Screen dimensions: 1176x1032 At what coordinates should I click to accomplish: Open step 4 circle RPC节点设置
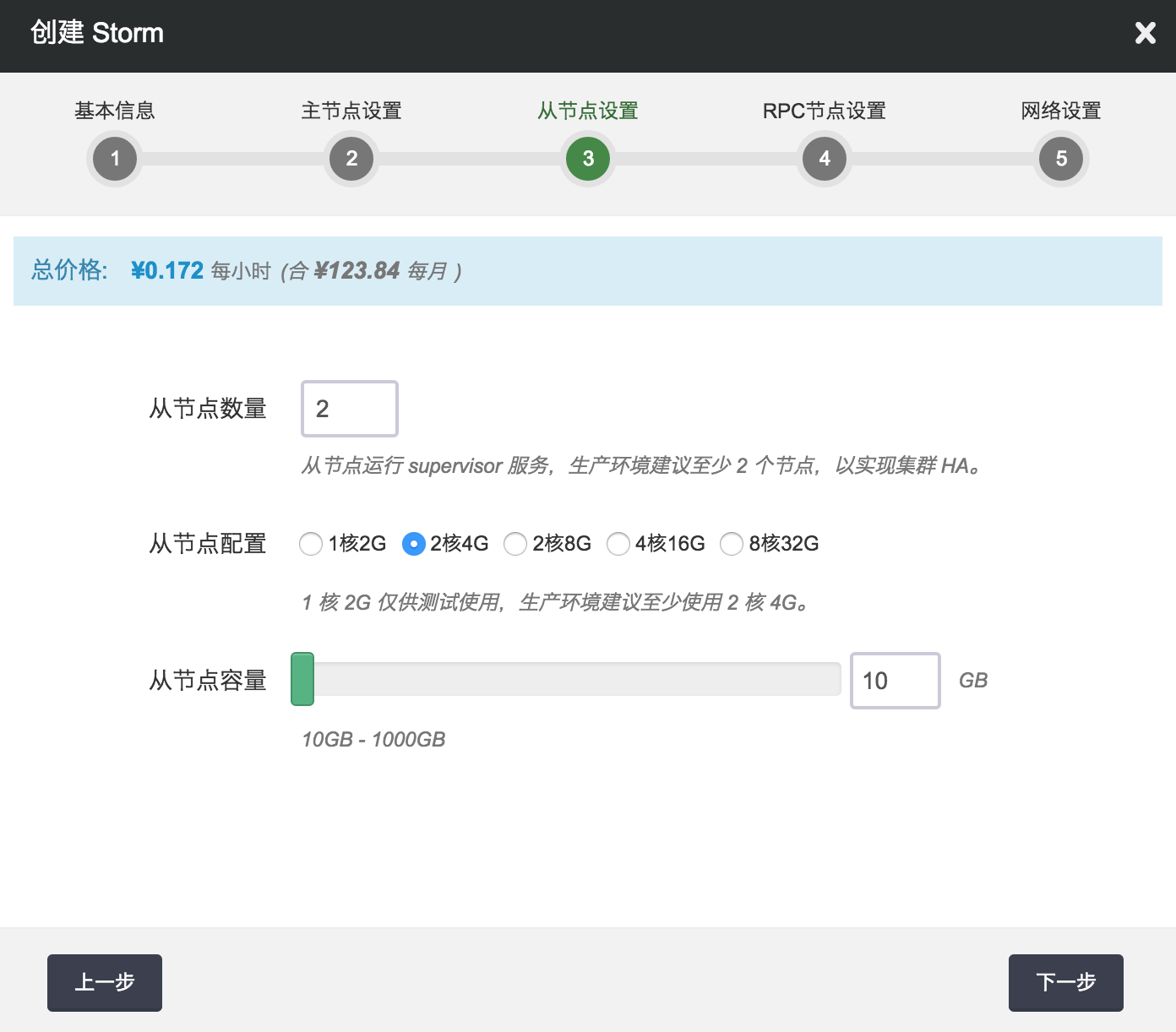click(x=825, y=159)
